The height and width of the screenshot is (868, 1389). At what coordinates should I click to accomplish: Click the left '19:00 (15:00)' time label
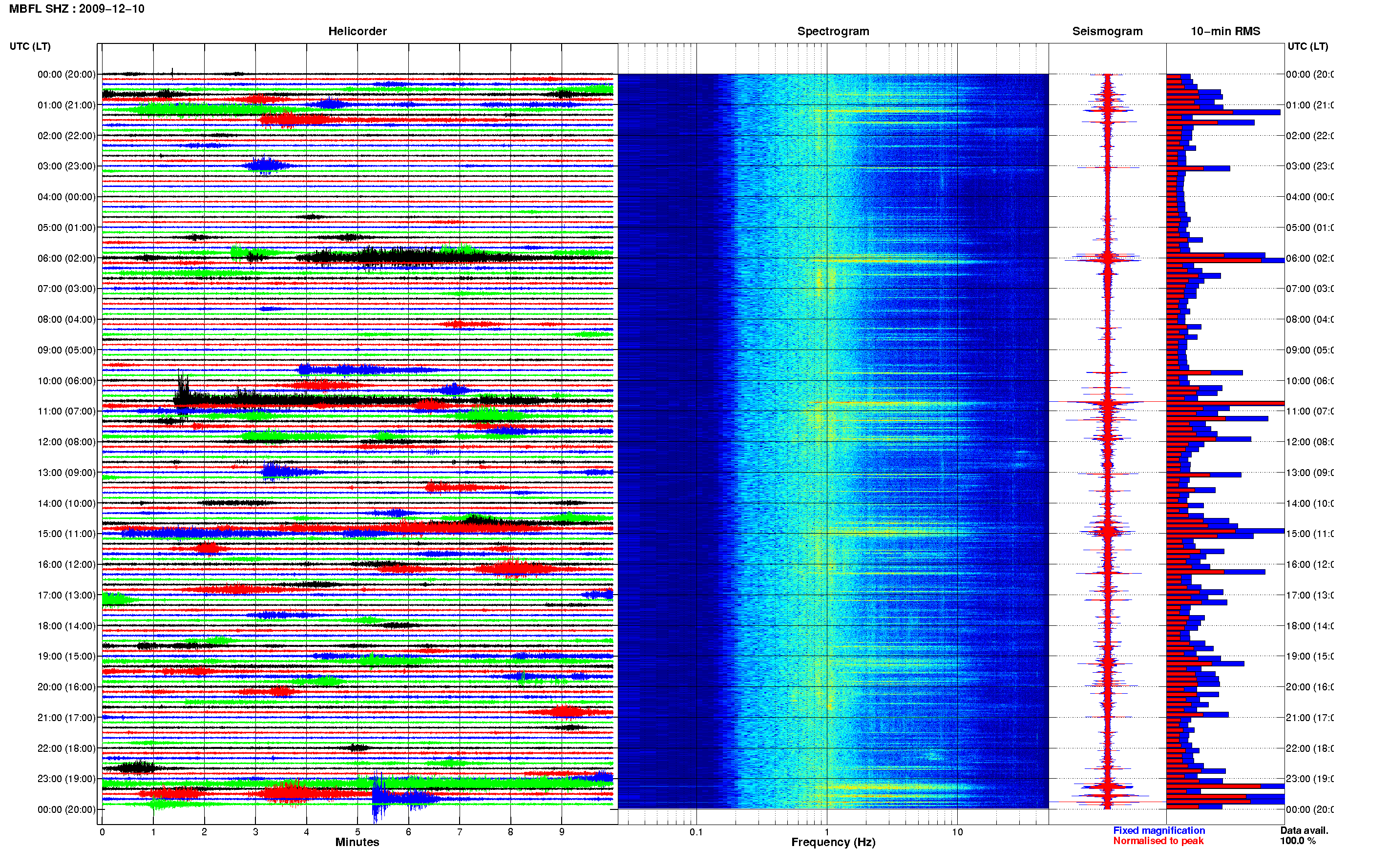click(x=66, y=656)
